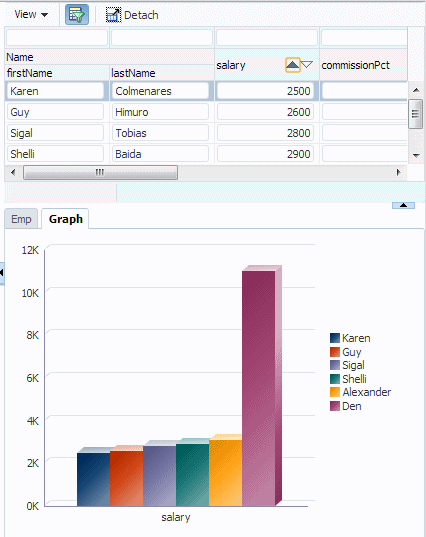Screen dimensions: 426x537
Task: Click the horizontal scrollbar thumb
Action: [100, 172]
